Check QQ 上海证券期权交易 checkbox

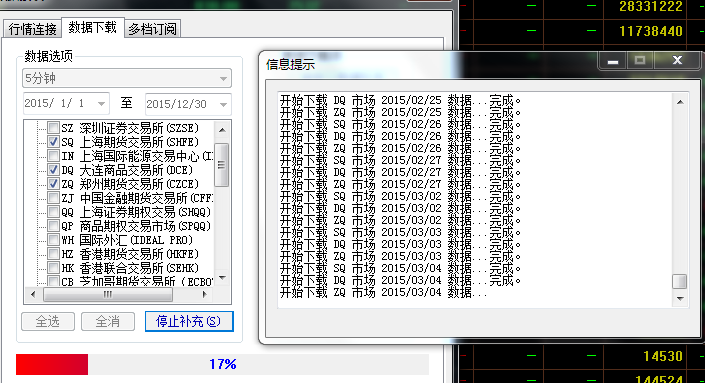[x=54, y=212]
